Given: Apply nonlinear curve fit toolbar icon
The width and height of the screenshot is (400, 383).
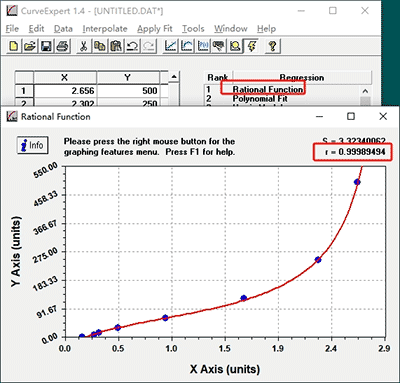Looking at the screenshot, I should click(x=186, y=46).
